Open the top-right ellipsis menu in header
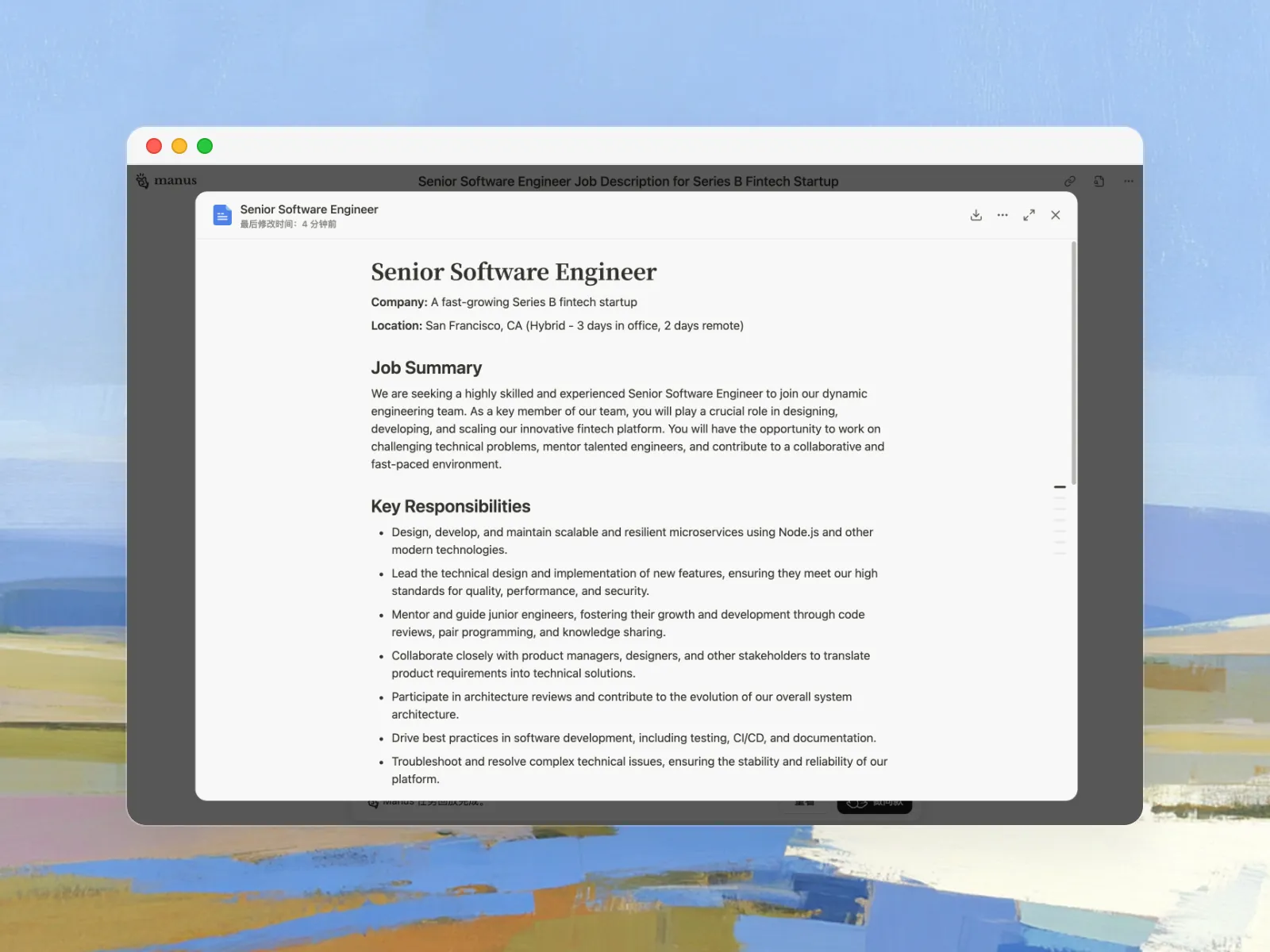 click(x=1129, y=181)
